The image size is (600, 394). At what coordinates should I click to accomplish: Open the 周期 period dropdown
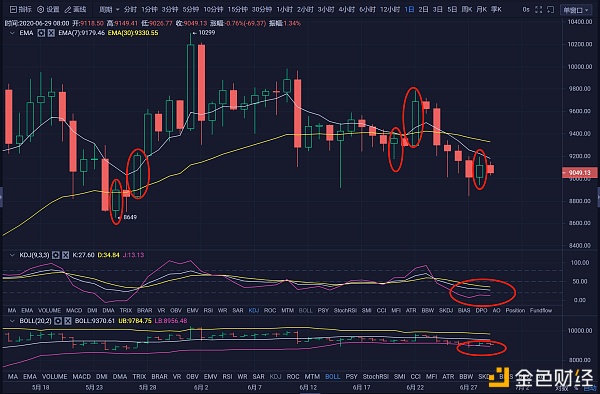tap(109, 9)
